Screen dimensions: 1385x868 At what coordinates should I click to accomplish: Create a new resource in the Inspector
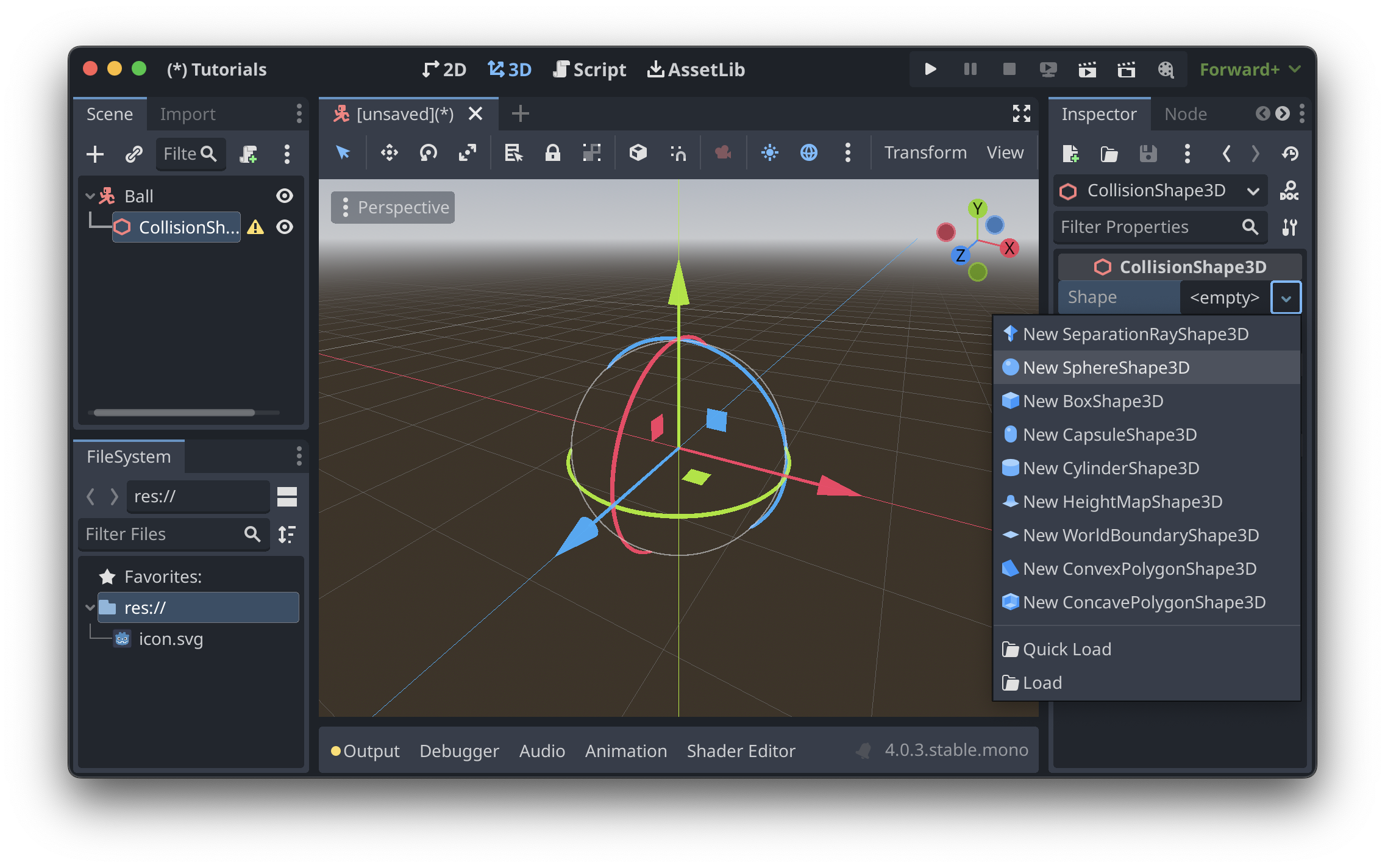(1072, 154)
